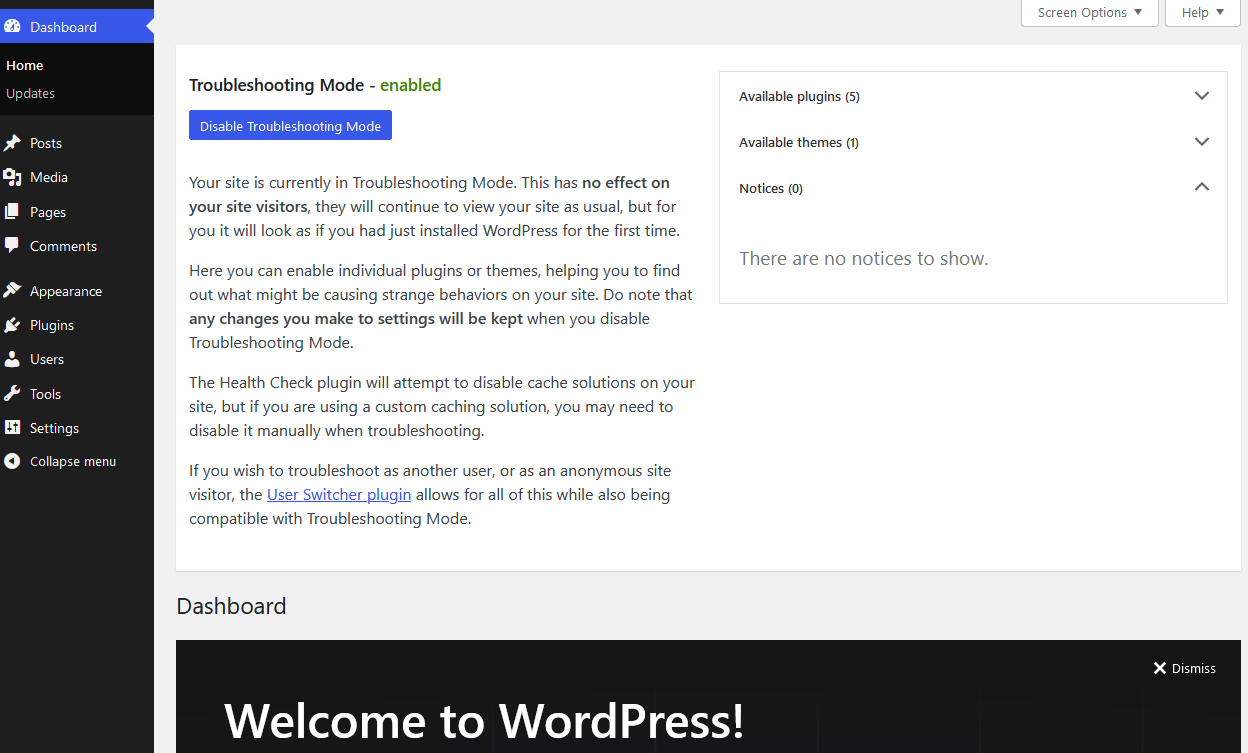This screenshot has height=753, width=1248.
Task: Click the 'Troubleshooting Mode - enabled' heading
Action: tap(315, 85)
